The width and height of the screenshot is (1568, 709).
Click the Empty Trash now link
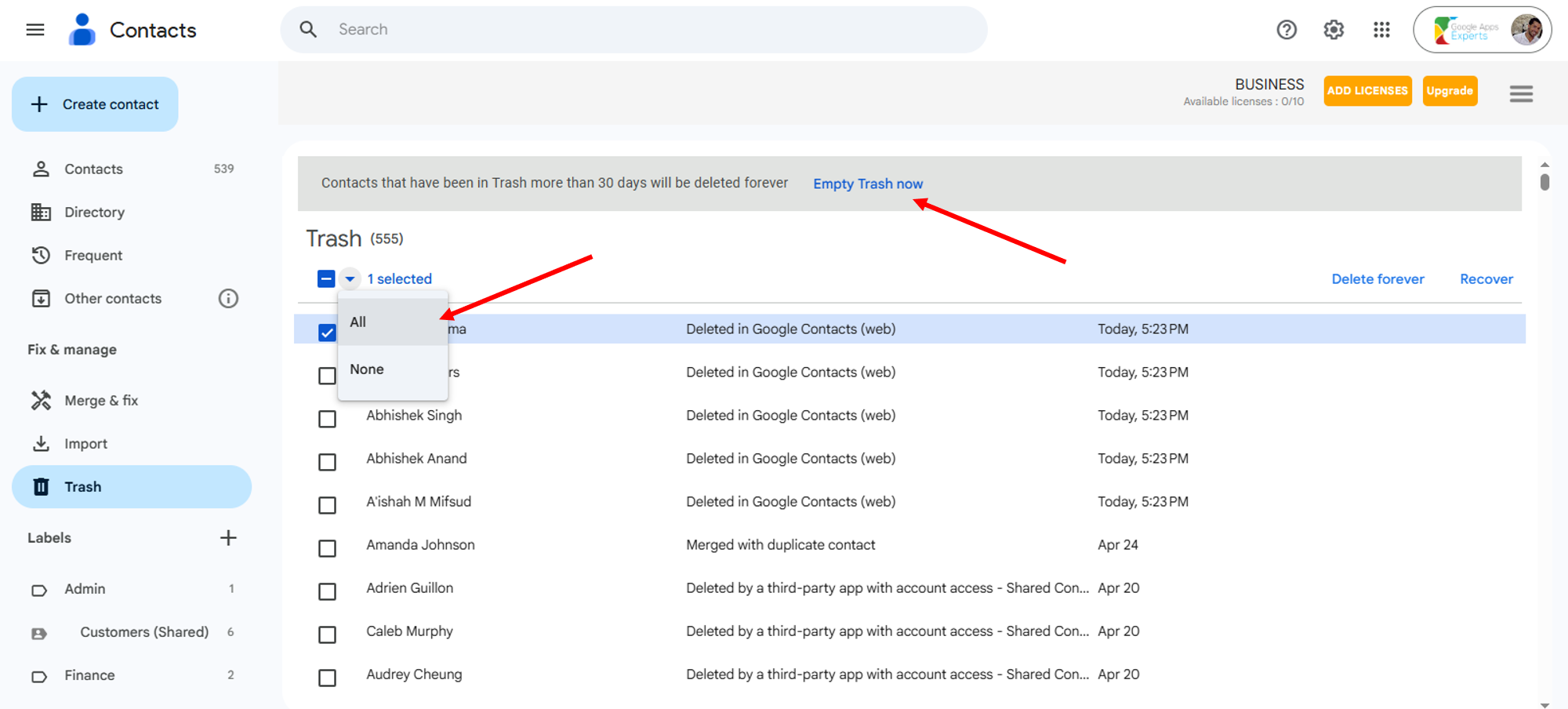pyautogui.click(x=867, y=184)
